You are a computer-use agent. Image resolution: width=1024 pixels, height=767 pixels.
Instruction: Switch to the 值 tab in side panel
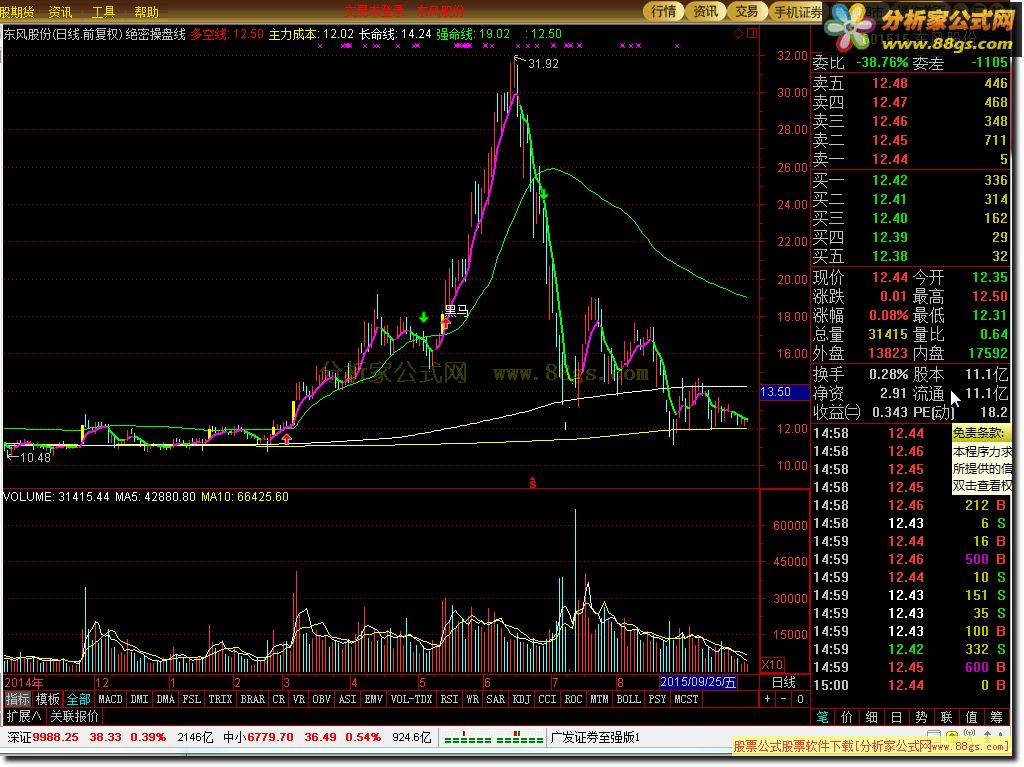coord(972,717)
